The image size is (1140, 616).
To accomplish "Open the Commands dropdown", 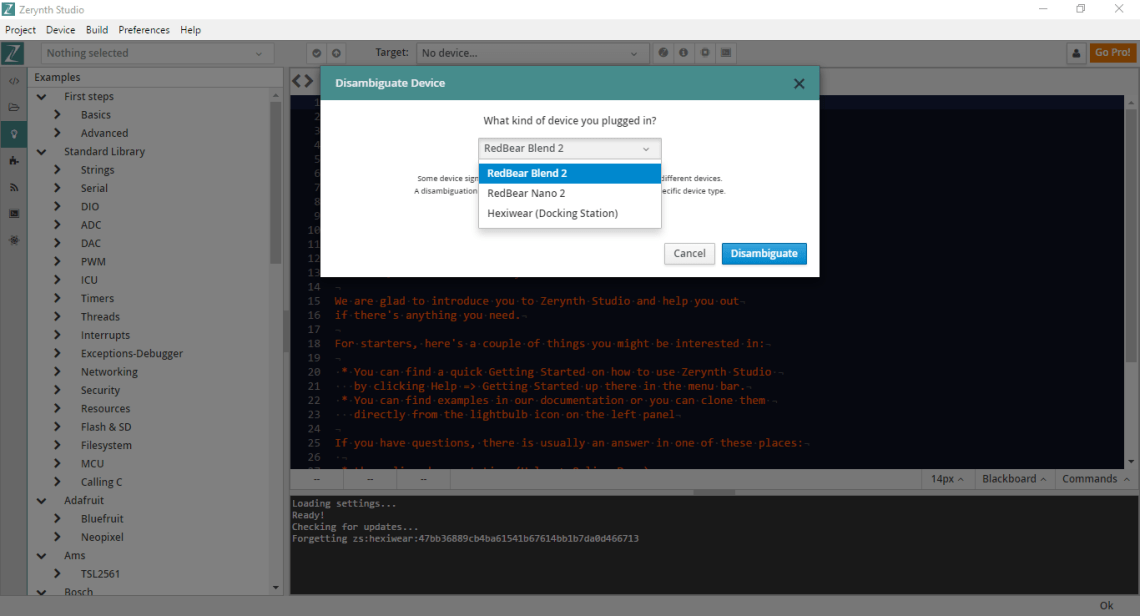I will tap(1095, 479).
